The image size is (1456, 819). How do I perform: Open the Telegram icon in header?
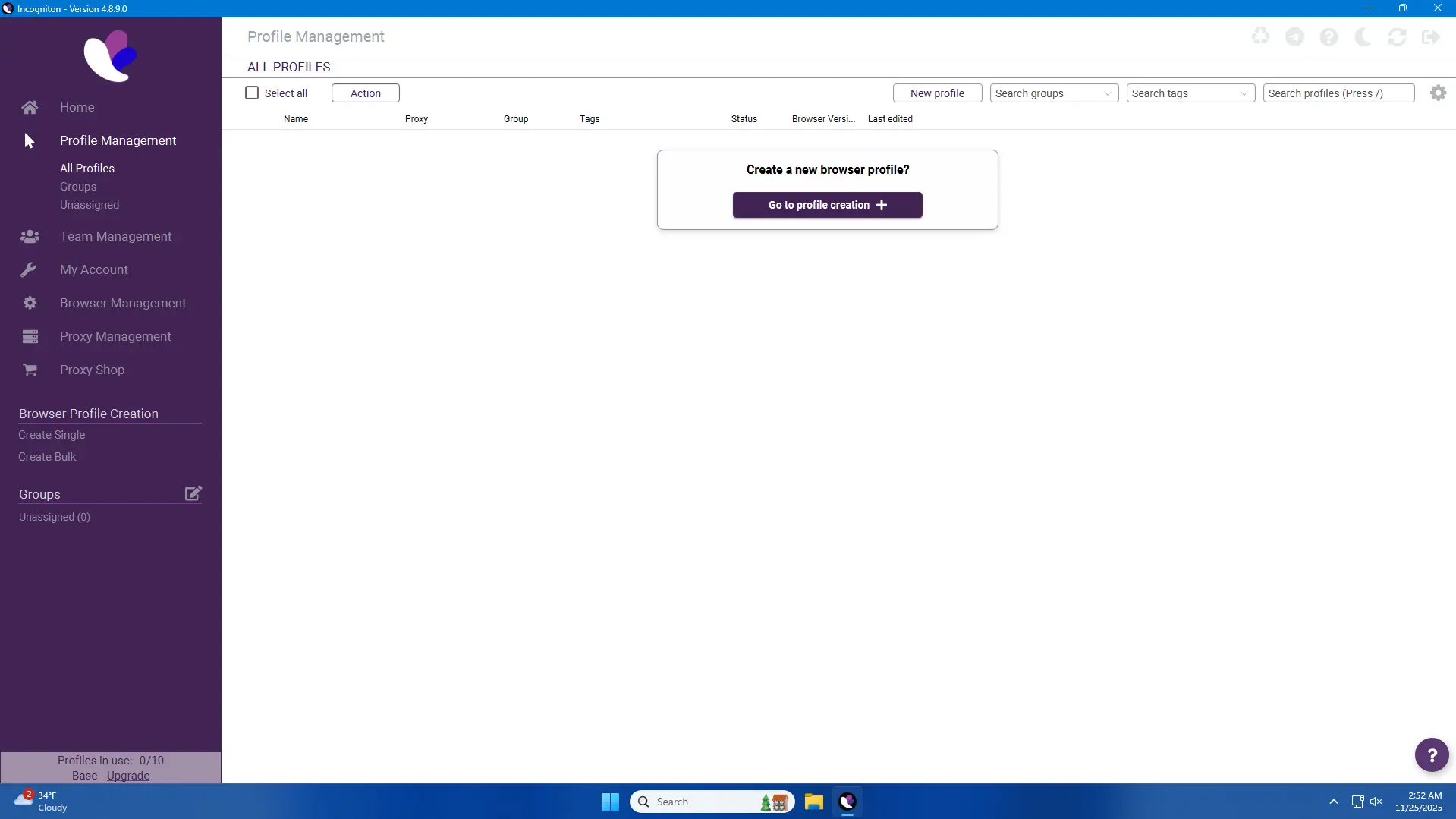(1294, 36)
